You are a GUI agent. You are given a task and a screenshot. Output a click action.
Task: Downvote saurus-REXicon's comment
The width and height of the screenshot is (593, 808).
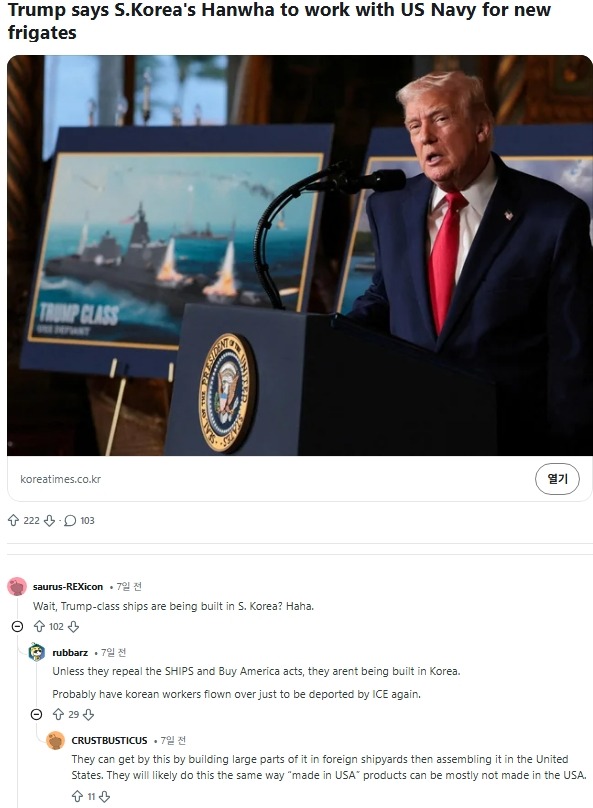(x=74, y=627)
